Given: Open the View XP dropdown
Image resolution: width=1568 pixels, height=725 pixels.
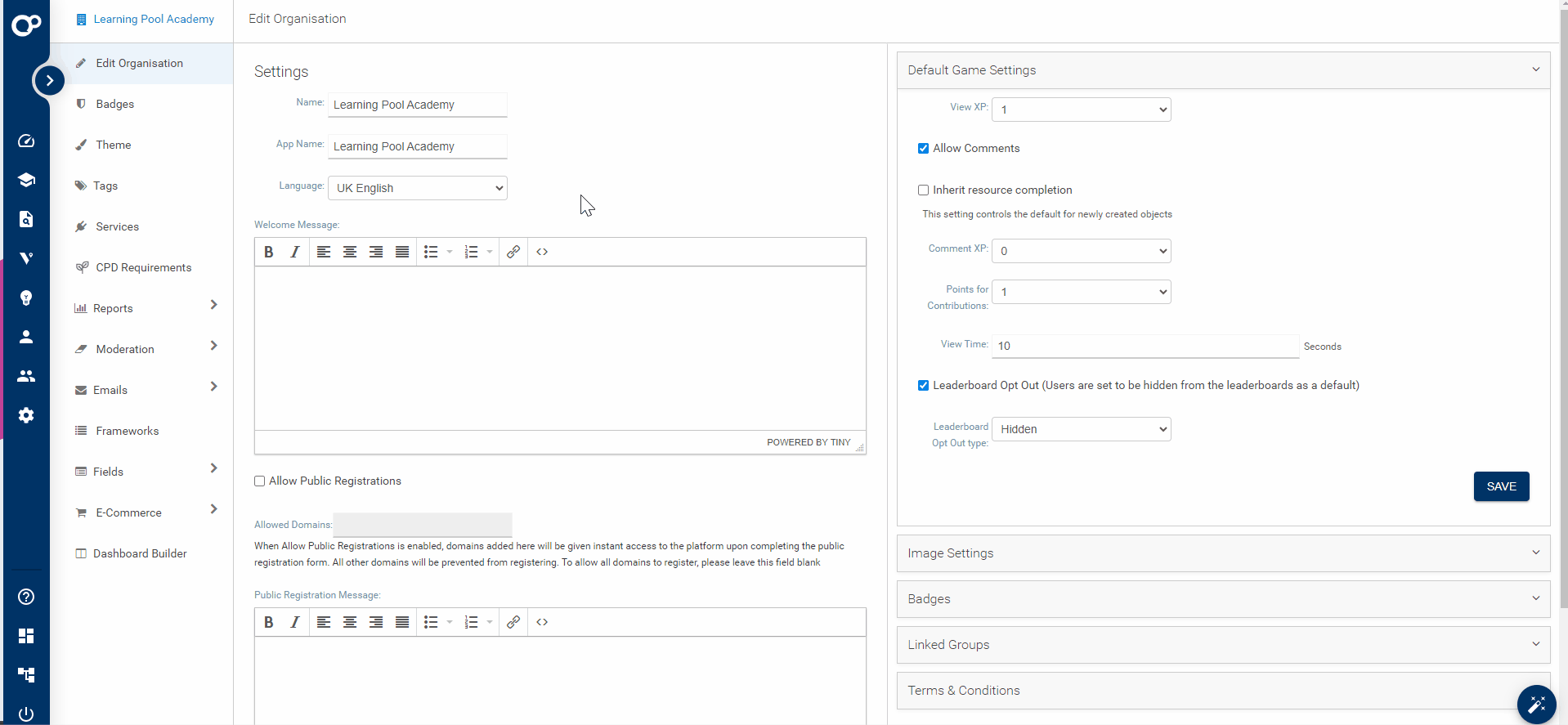Looking at the screenshot, I should click(x=1082, y=110).
